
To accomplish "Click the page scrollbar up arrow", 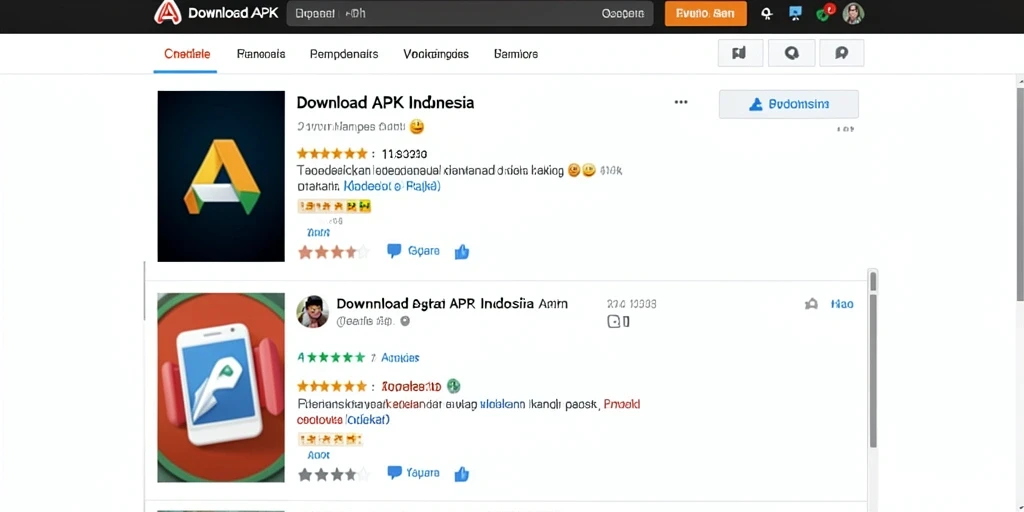I will click(1021, 82).
